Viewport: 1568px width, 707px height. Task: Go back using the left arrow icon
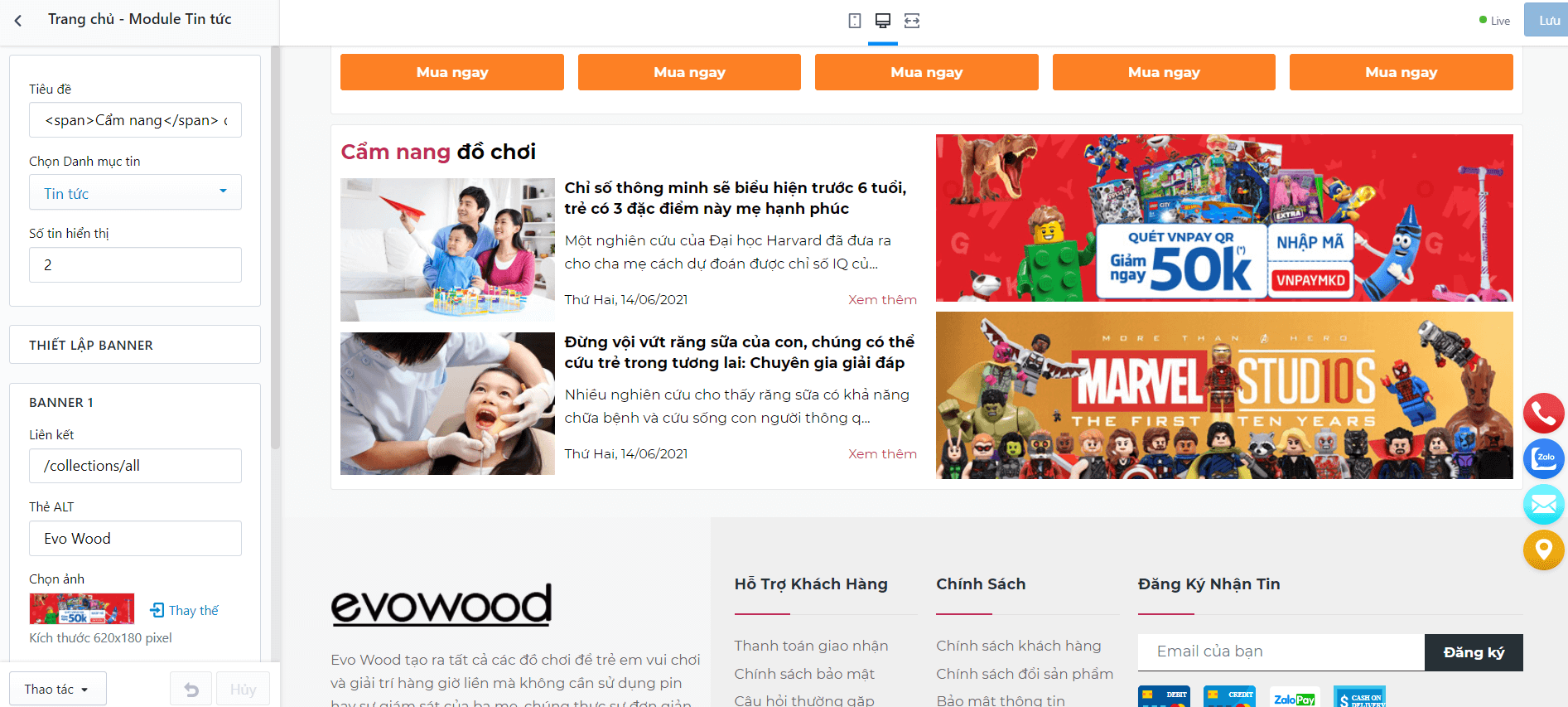[18, 20]
